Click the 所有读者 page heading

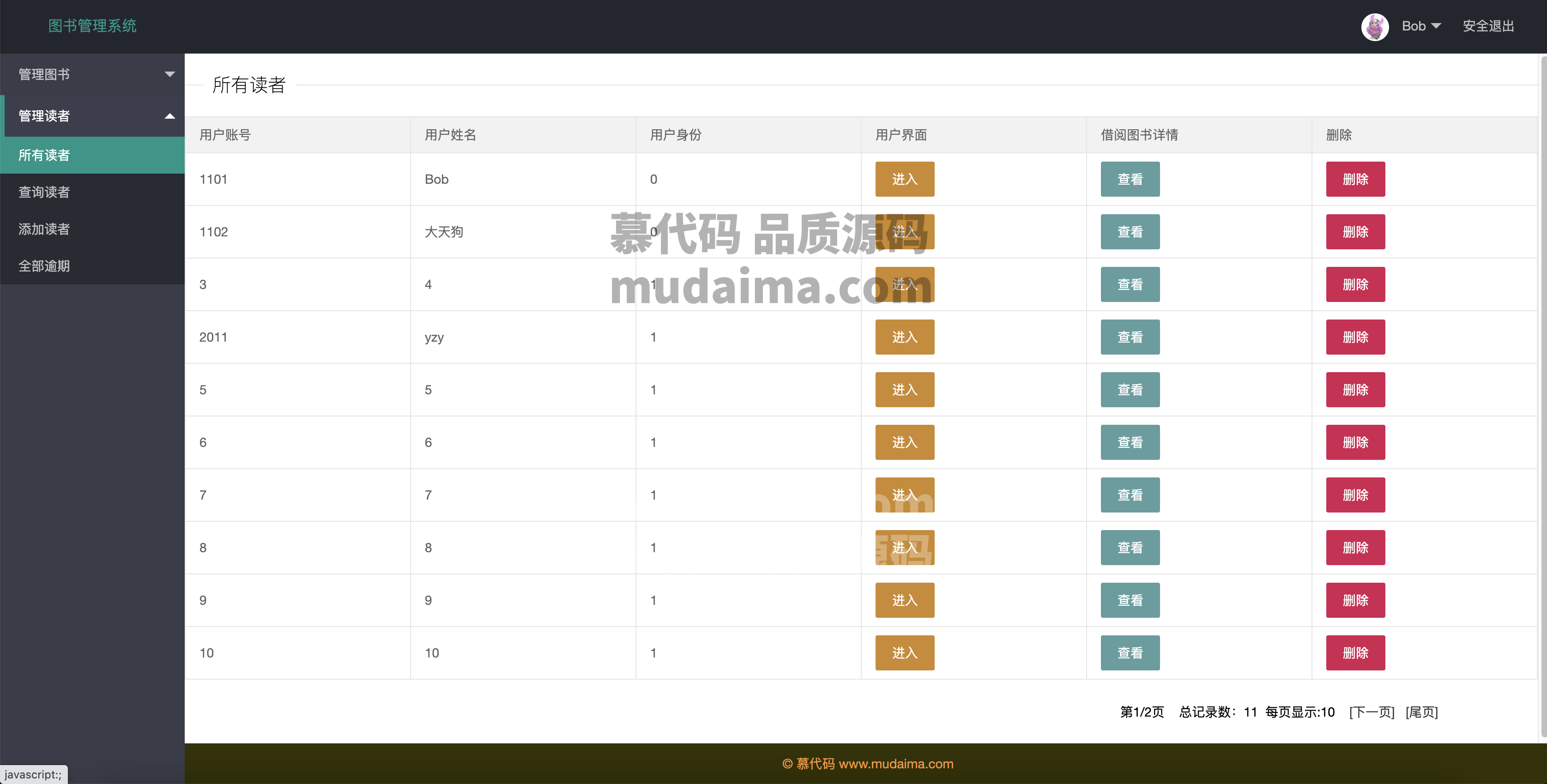(x=248, y=85)
